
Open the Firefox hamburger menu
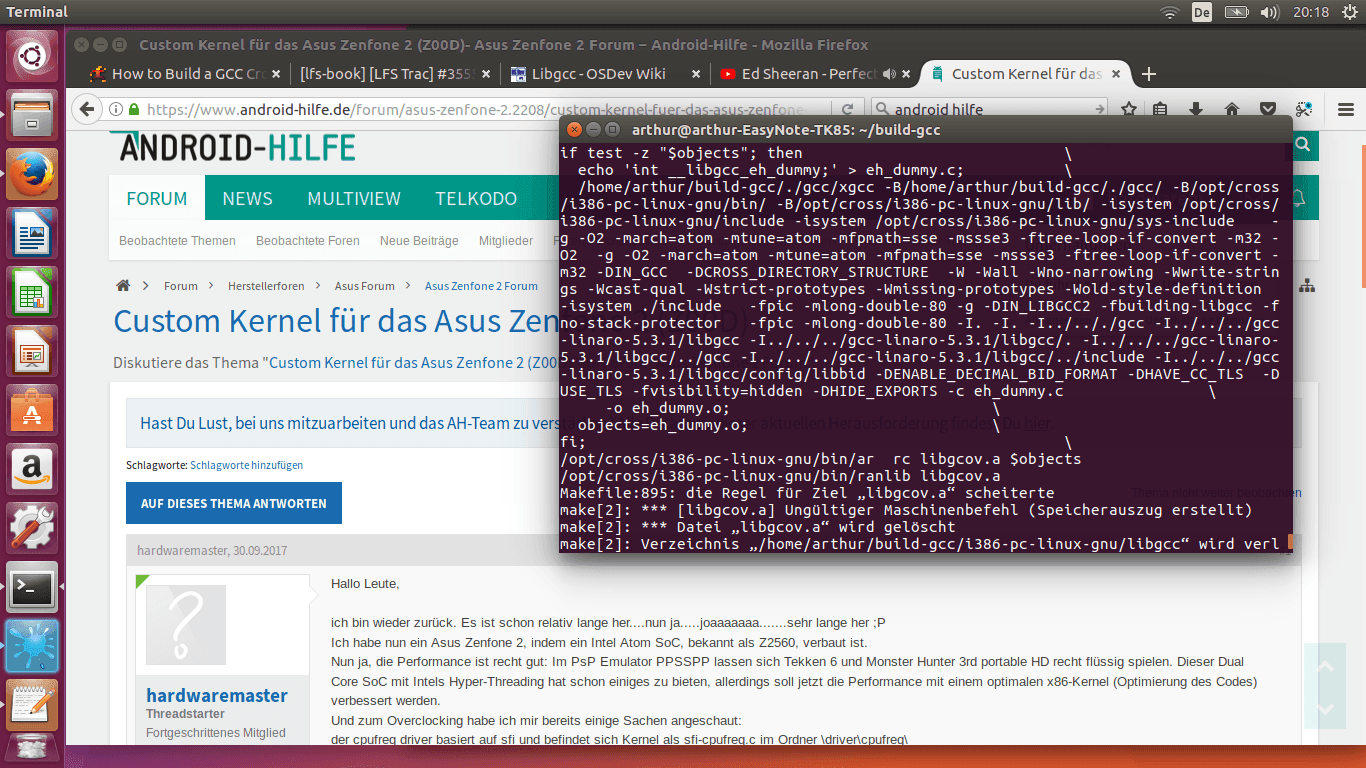coord(1347,109)
